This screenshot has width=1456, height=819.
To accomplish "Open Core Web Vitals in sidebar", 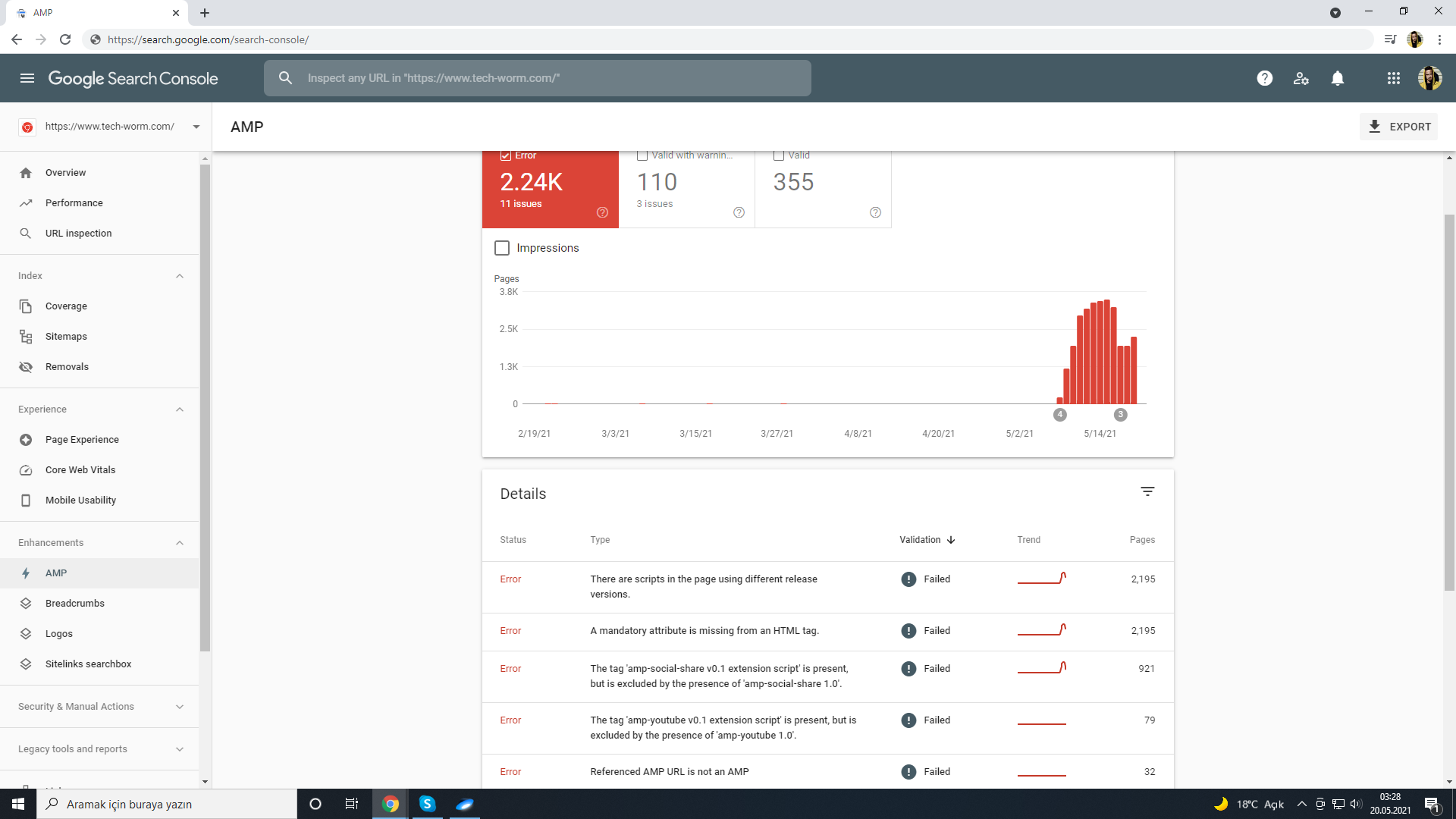I will coord(80,470).
